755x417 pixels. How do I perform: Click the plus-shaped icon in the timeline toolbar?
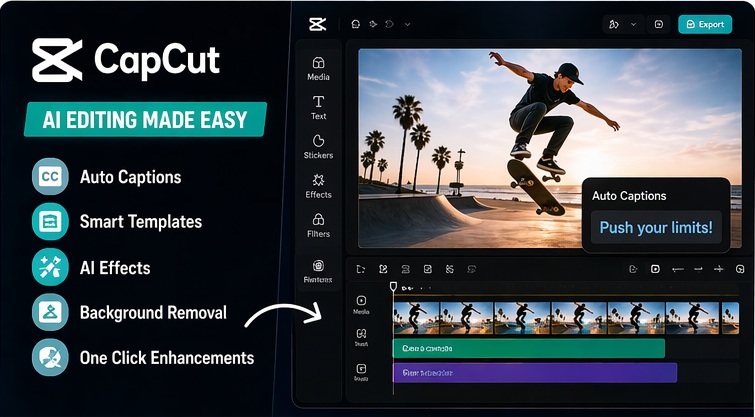pyautogui.click(x=718, y=269)
